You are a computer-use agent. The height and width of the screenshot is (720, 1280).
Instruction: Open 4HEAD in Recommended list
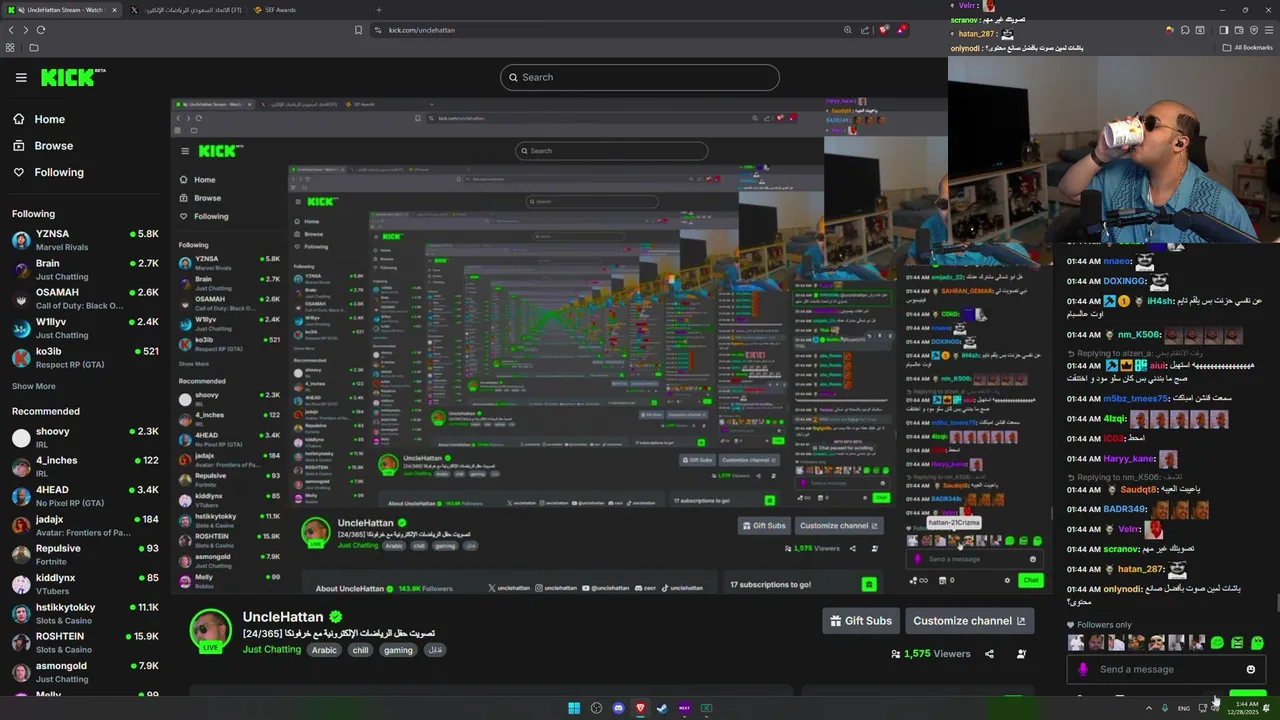click(x=85, y=496)
